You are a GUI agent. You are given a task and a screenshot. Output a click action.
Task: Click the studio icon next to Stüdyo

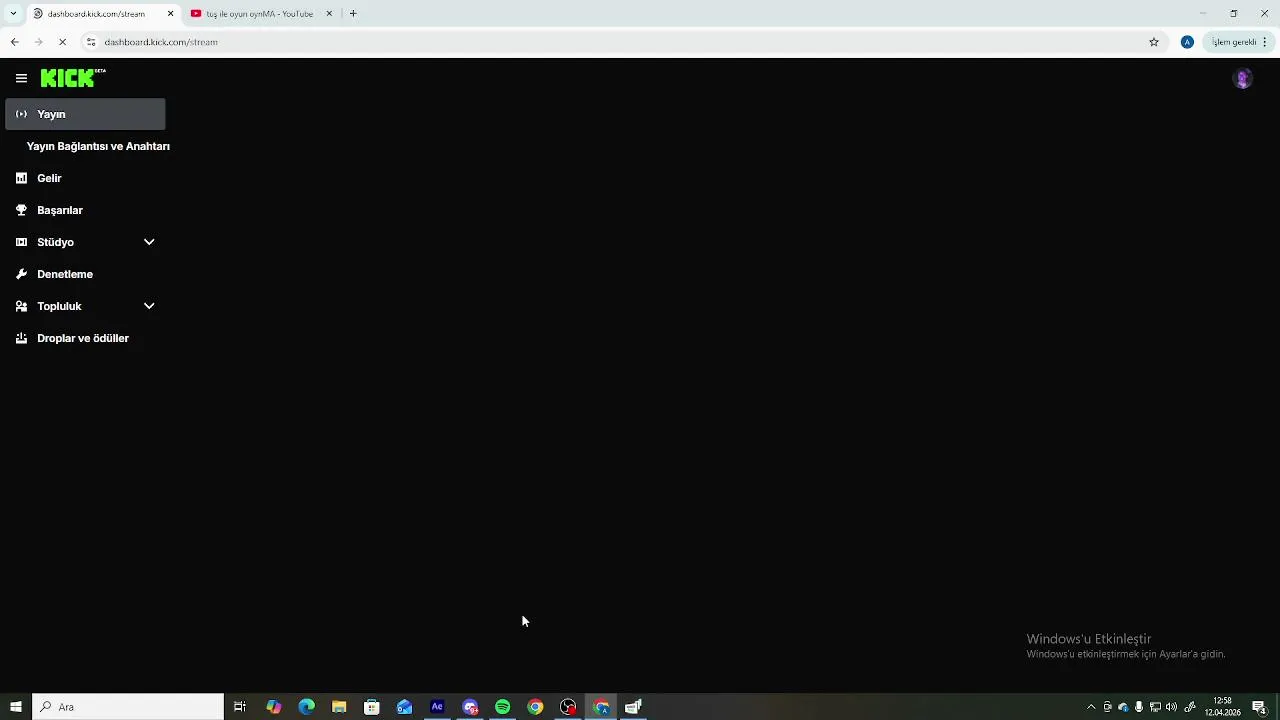click(21, 242)
